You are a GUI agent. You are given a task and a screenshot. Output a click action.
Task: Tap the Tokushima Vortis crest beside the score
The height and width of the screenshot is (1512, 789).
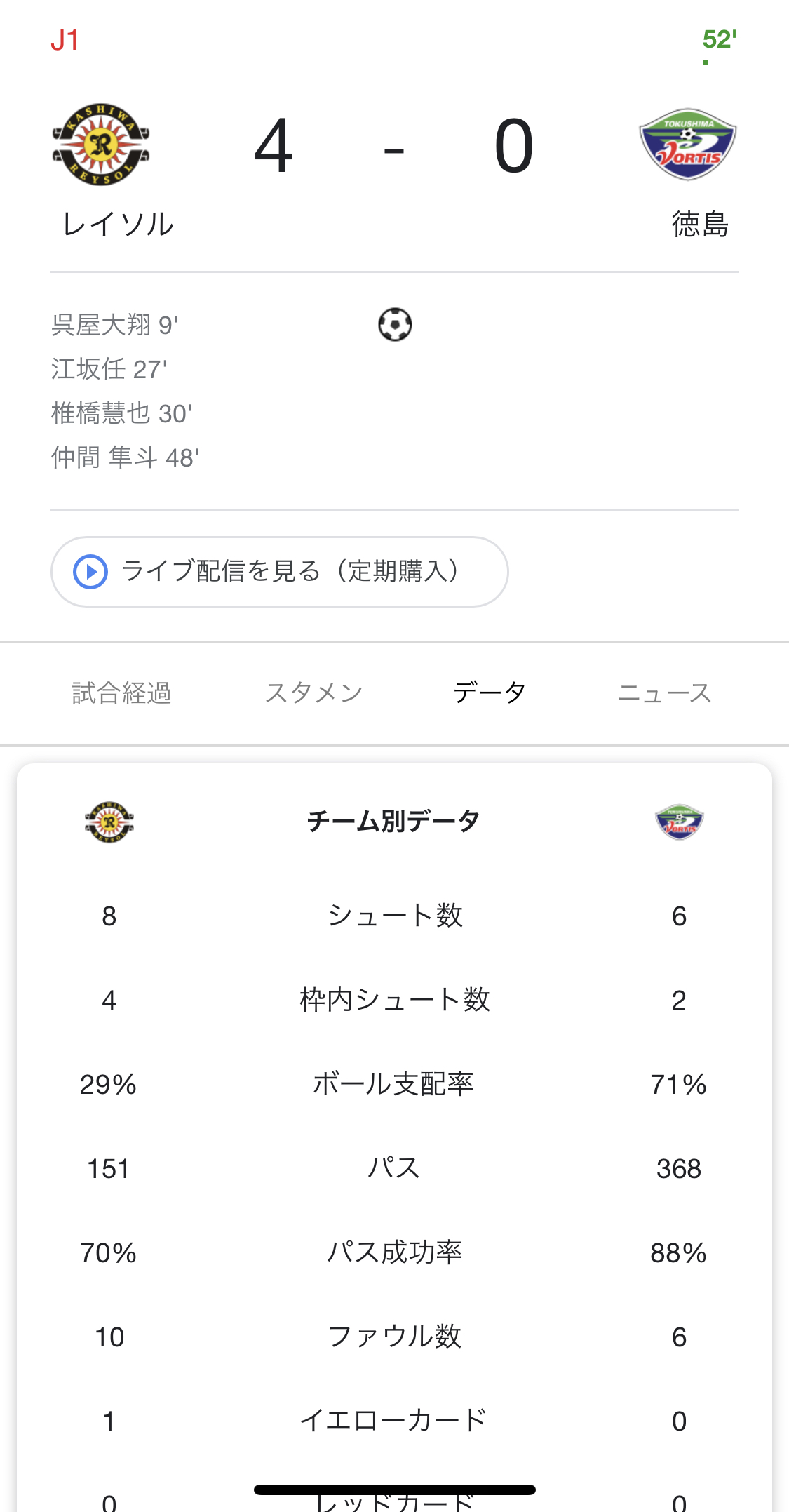[687, 144]
